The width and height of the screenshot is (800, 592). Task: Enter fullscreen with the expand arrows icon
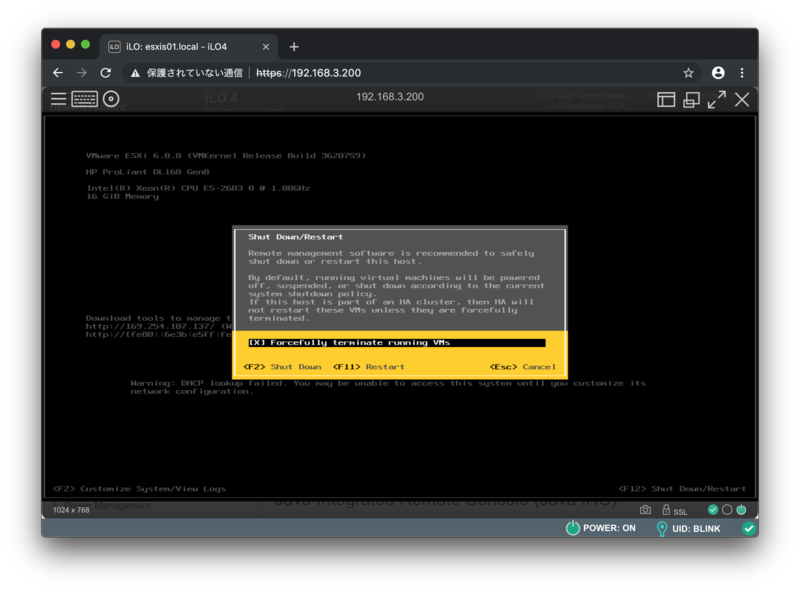tap(716, 100)
